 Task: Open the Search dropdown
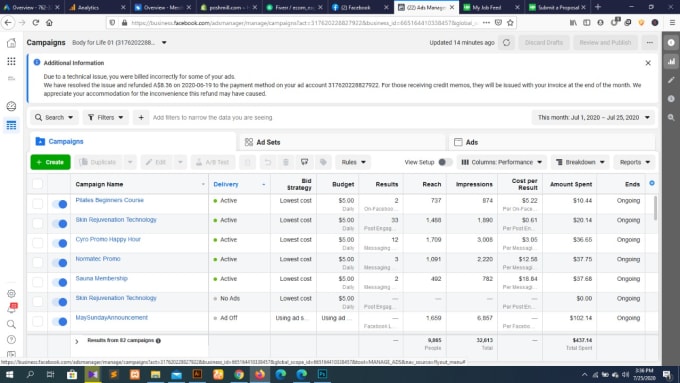[x=54, y=118]
